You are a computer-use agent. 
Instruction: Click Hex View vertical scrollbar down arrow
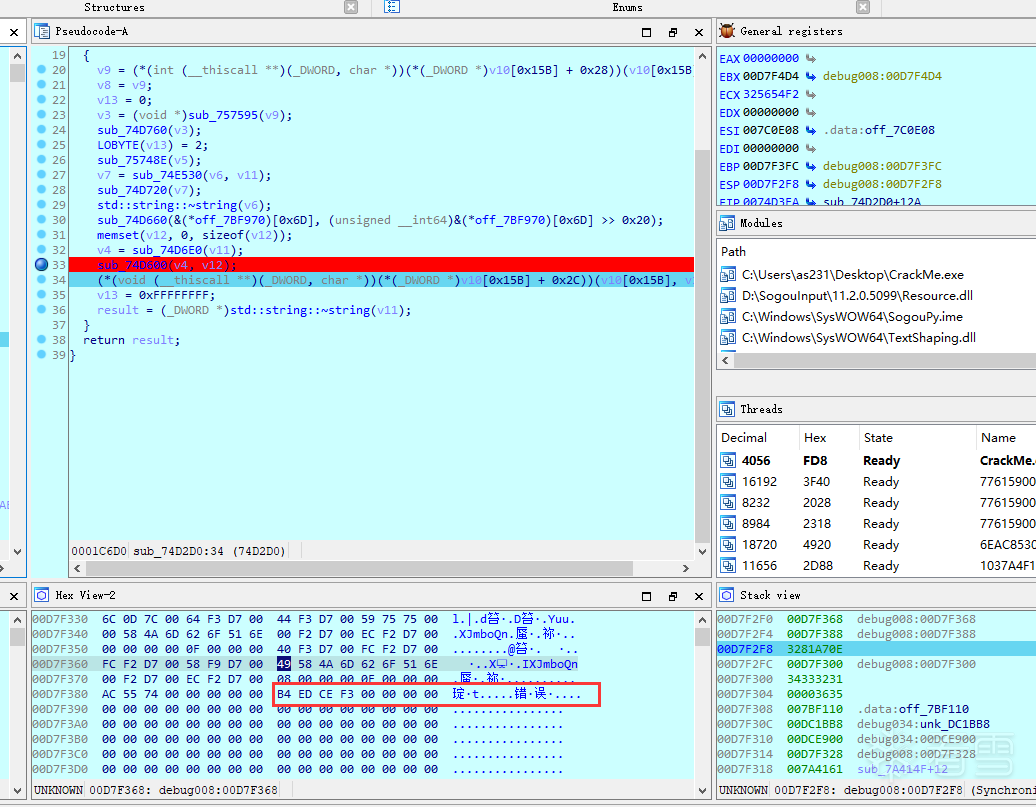coord(702,790)
